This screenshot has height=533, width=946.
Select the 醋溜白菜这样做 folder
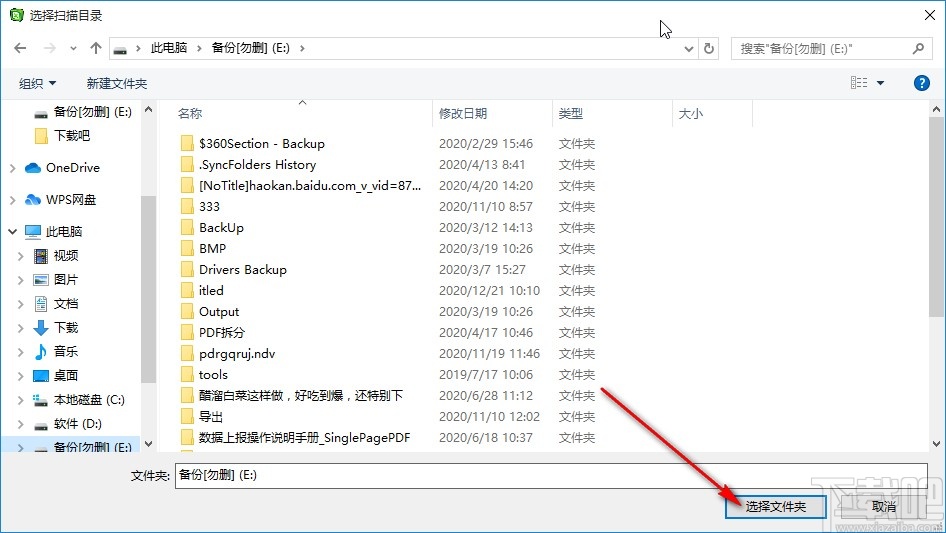pos(301,396)
